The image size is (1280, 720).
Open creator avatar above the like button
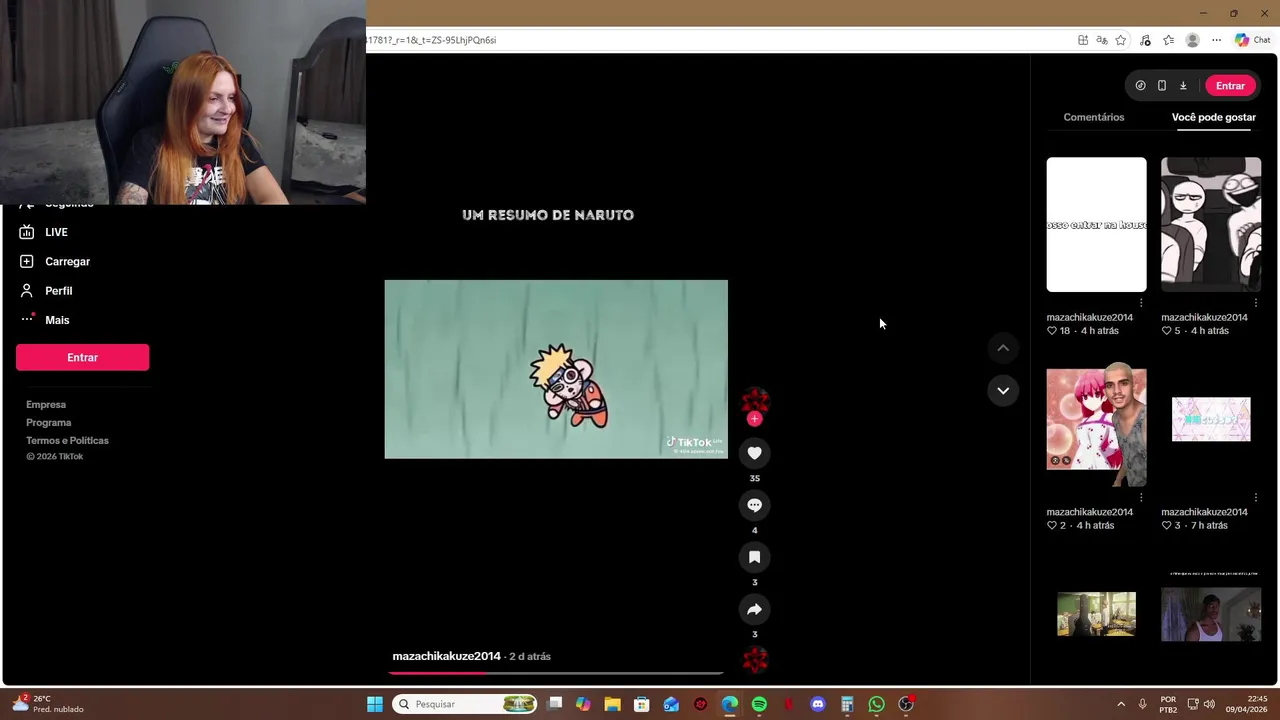click(x=755, y=401)
